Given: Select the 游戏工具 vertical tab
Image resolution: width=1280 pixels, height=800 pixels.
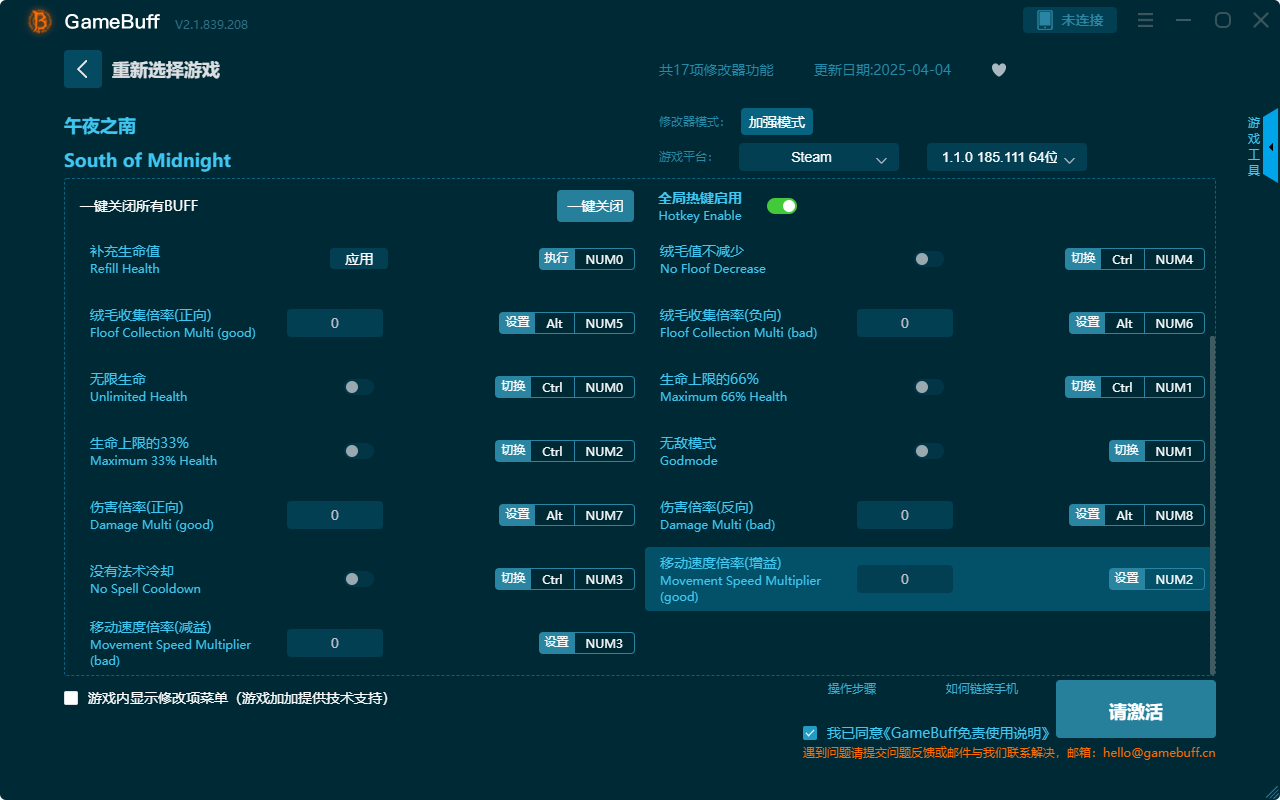Looking at the screenshot, I should coord(1252,146).
